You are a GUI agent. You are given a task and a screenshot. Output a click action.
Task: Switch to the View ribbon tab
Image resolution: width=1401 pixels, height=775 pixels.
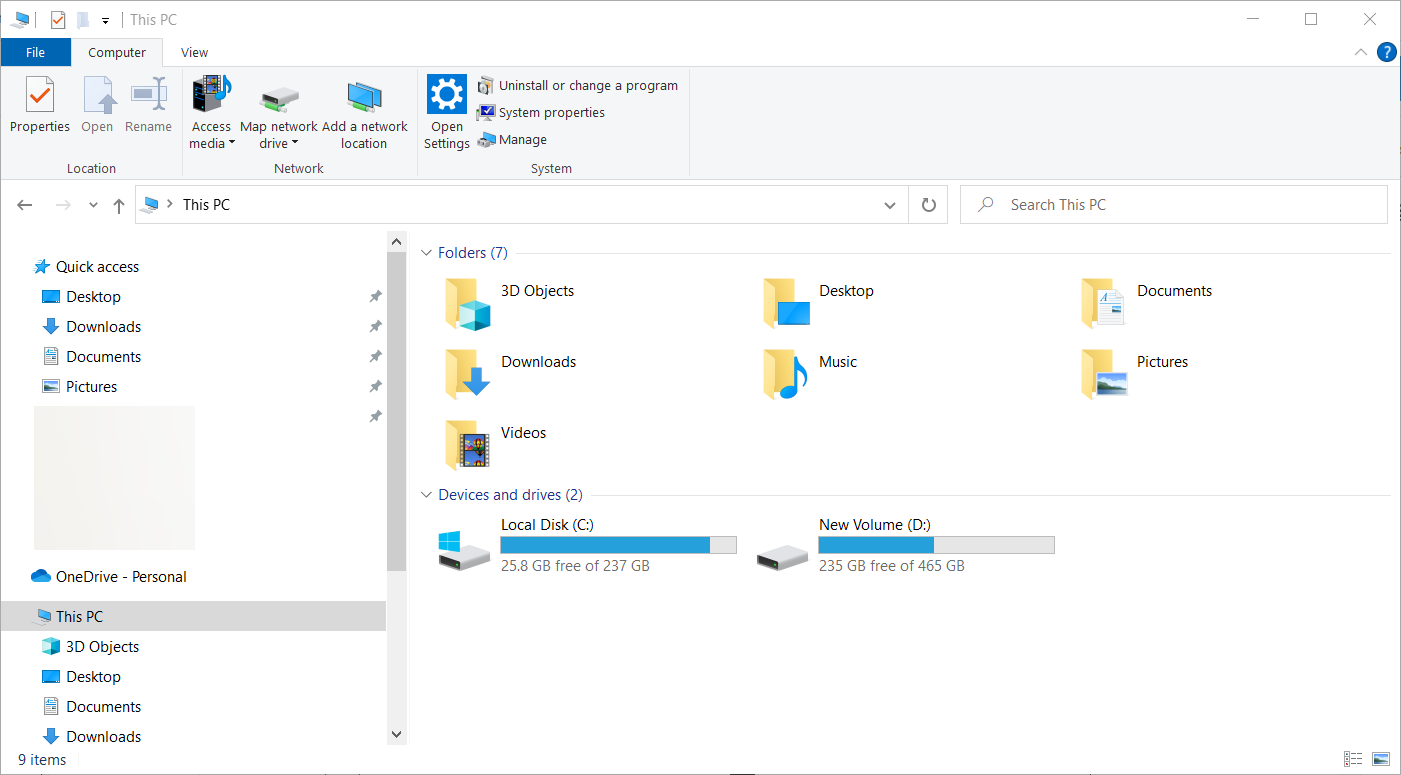194,52
